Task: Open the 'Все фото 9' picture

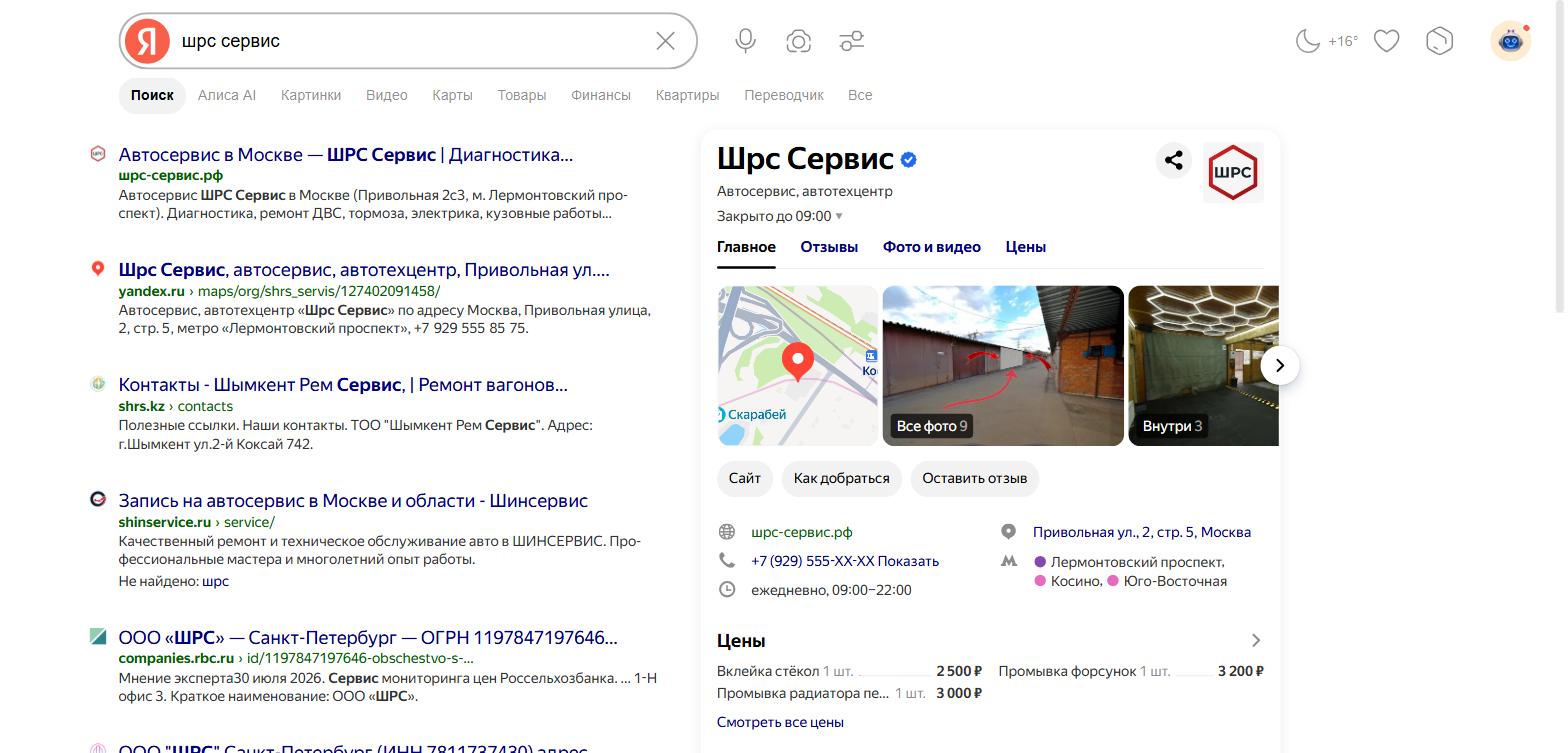Action: pyautogui.click(x=1003, y=365)
